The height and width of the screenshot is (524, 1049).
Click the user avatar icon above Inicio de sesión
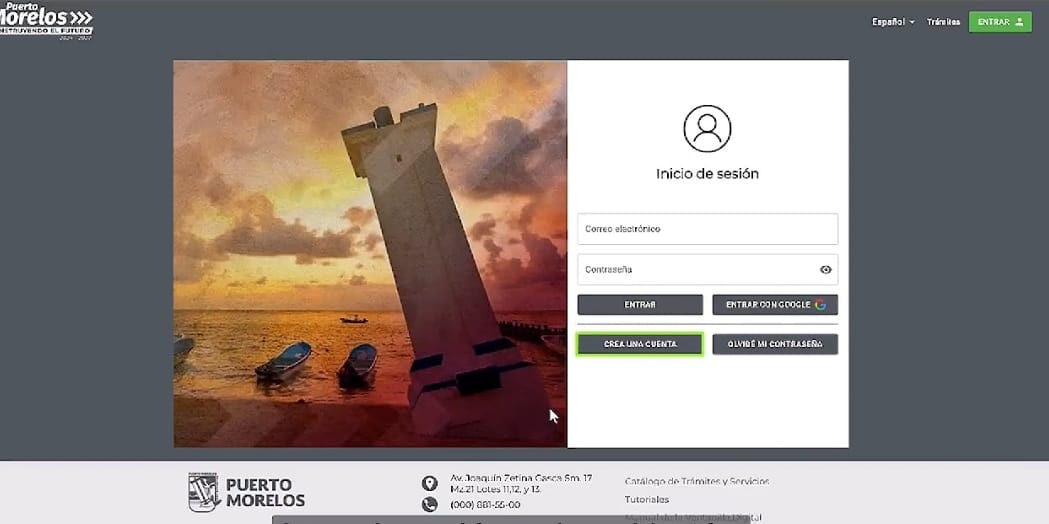(x=707, y=129)
